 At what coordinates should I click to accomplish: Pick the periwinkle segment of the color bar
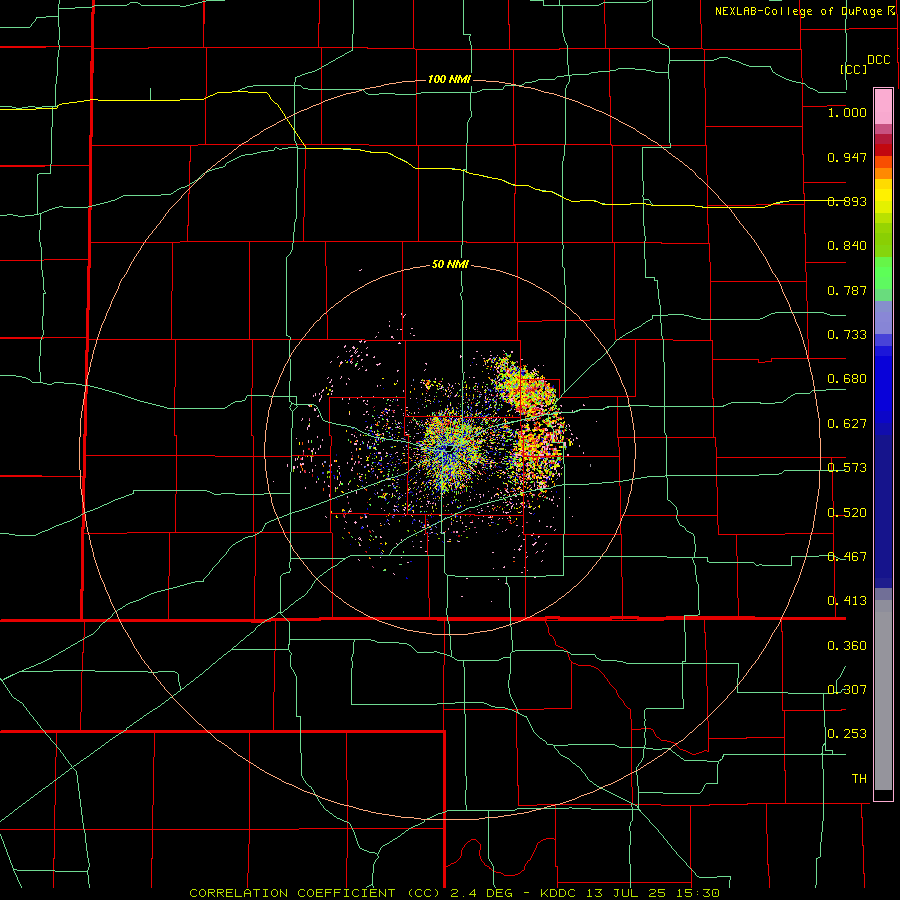point(883,317)
